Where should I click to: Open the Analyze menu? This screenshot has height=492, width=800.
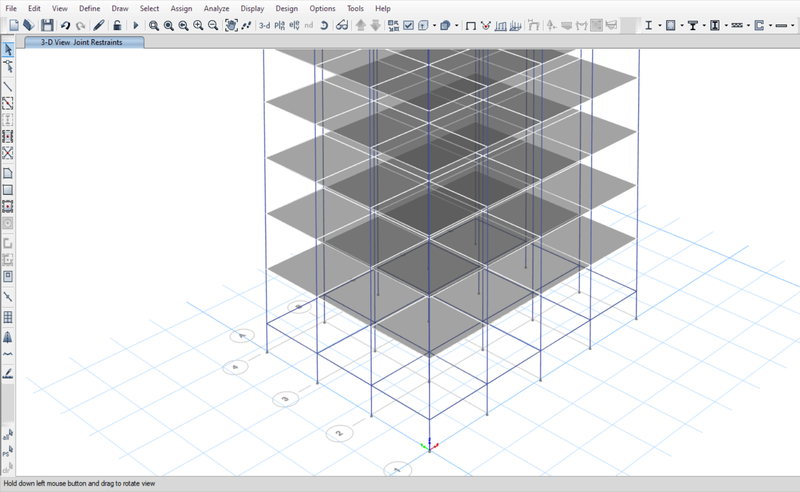pos(214,8)
